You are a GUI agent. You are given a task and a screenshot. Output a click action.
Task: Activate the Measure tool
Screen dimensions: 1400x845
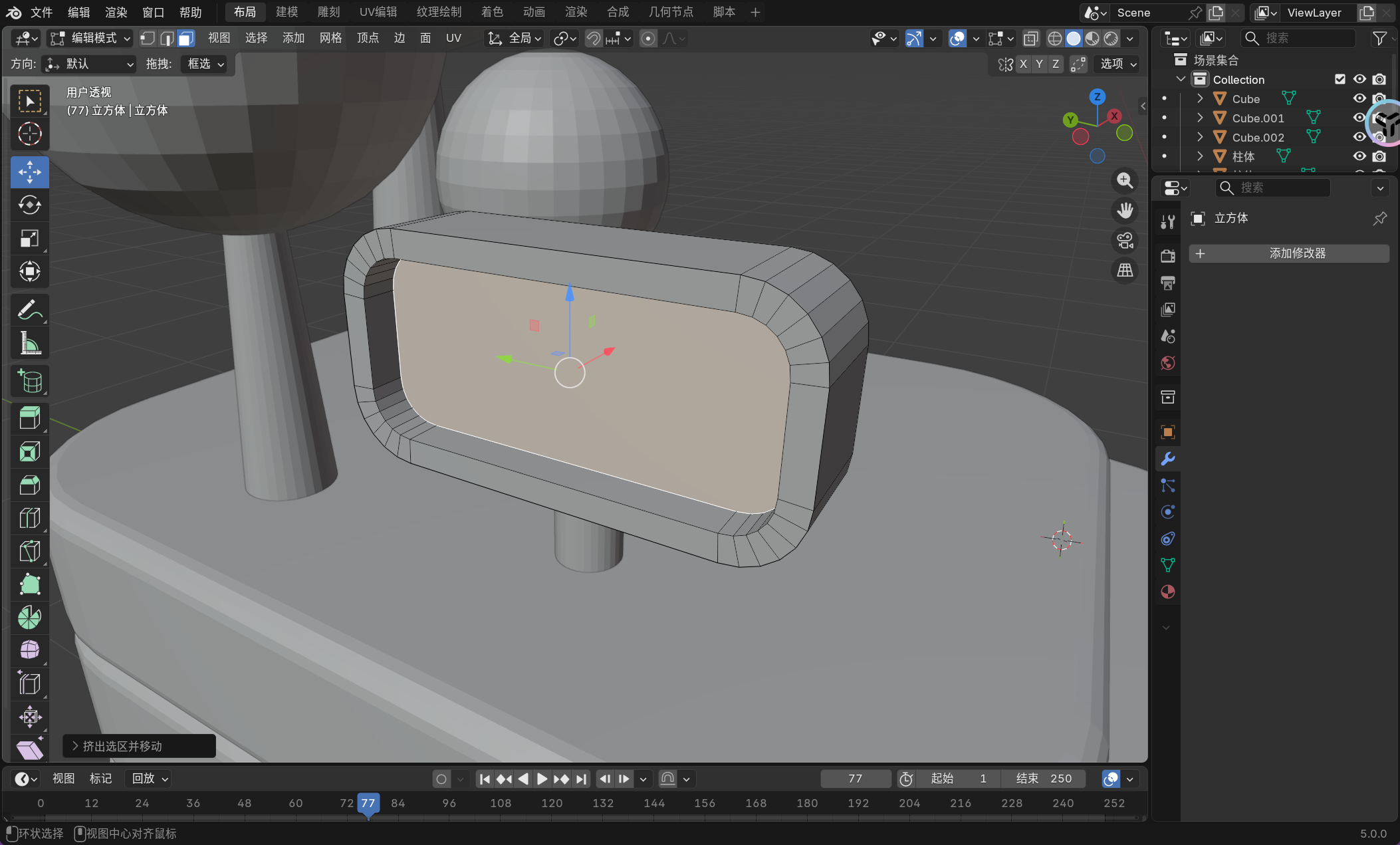pos(29,344)
